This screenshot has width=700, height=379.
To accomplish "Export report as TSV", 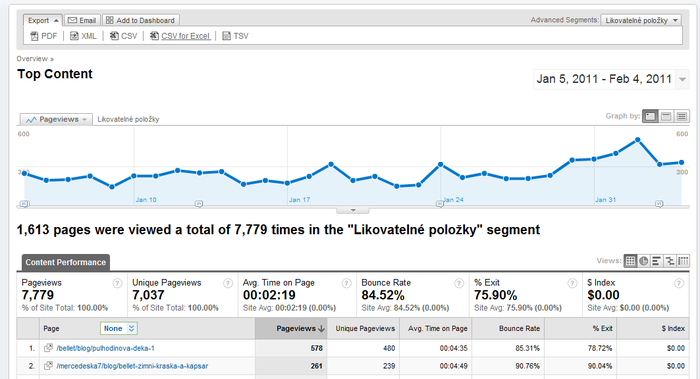I will (x=235, y=36).
